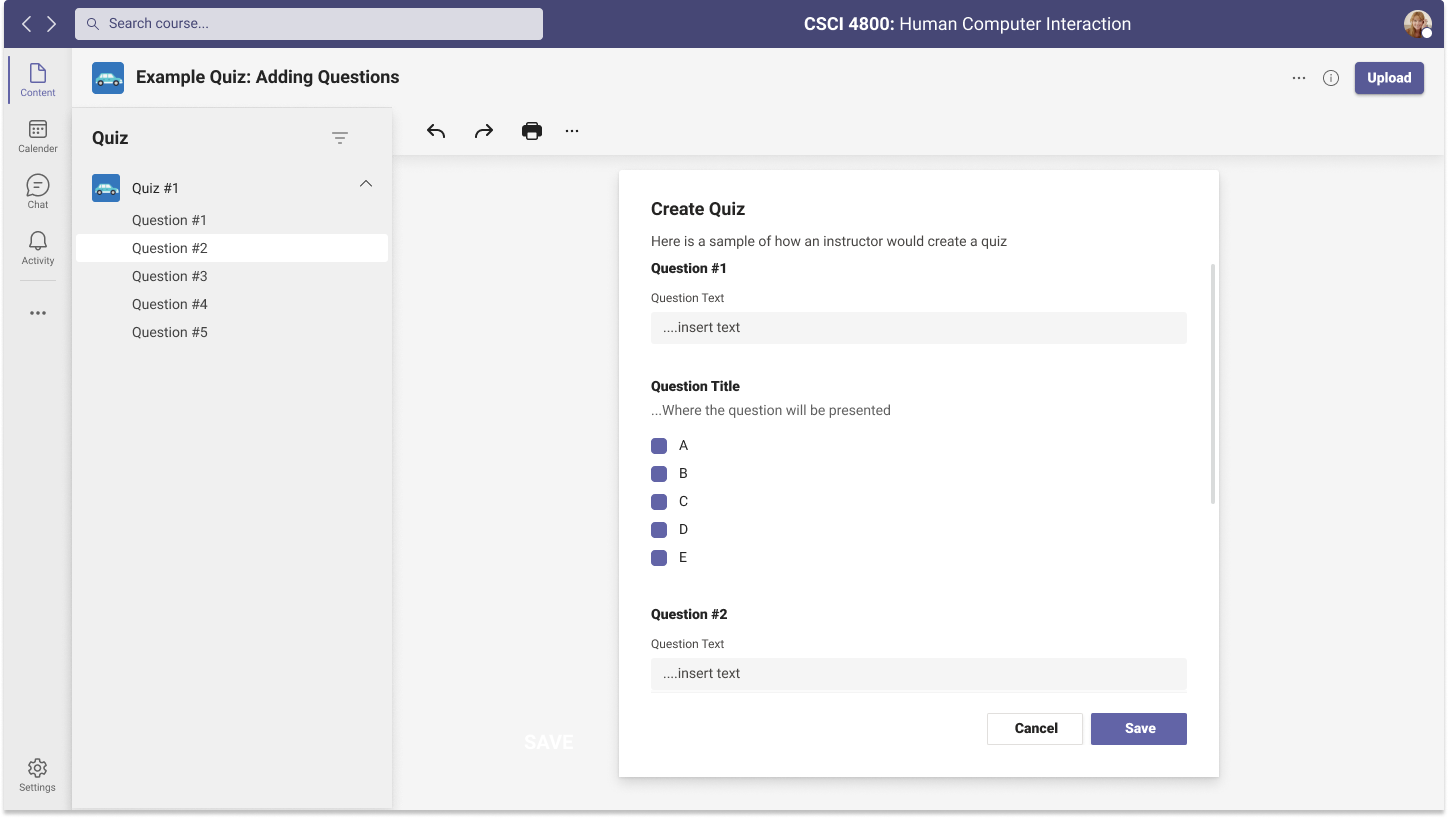Open Settings gear in sidebar

(x=38, y=774)
